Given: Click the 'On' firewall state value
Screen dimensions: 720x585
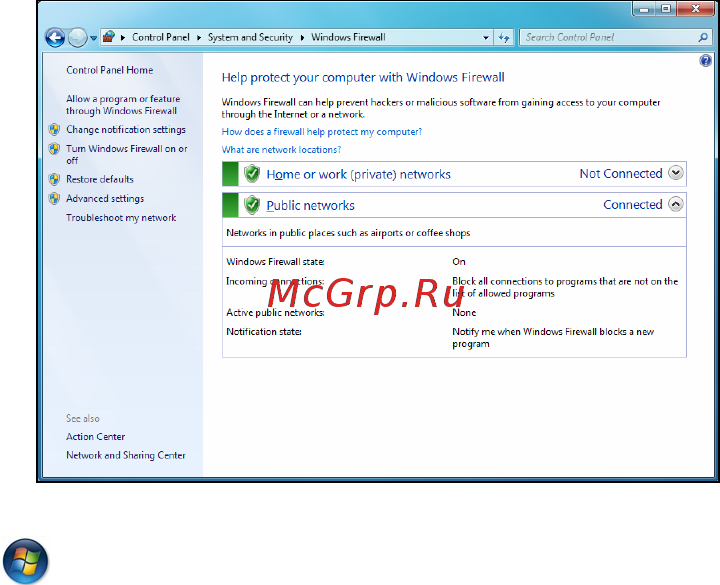Looking at the screenshot, I should point(459,262).
